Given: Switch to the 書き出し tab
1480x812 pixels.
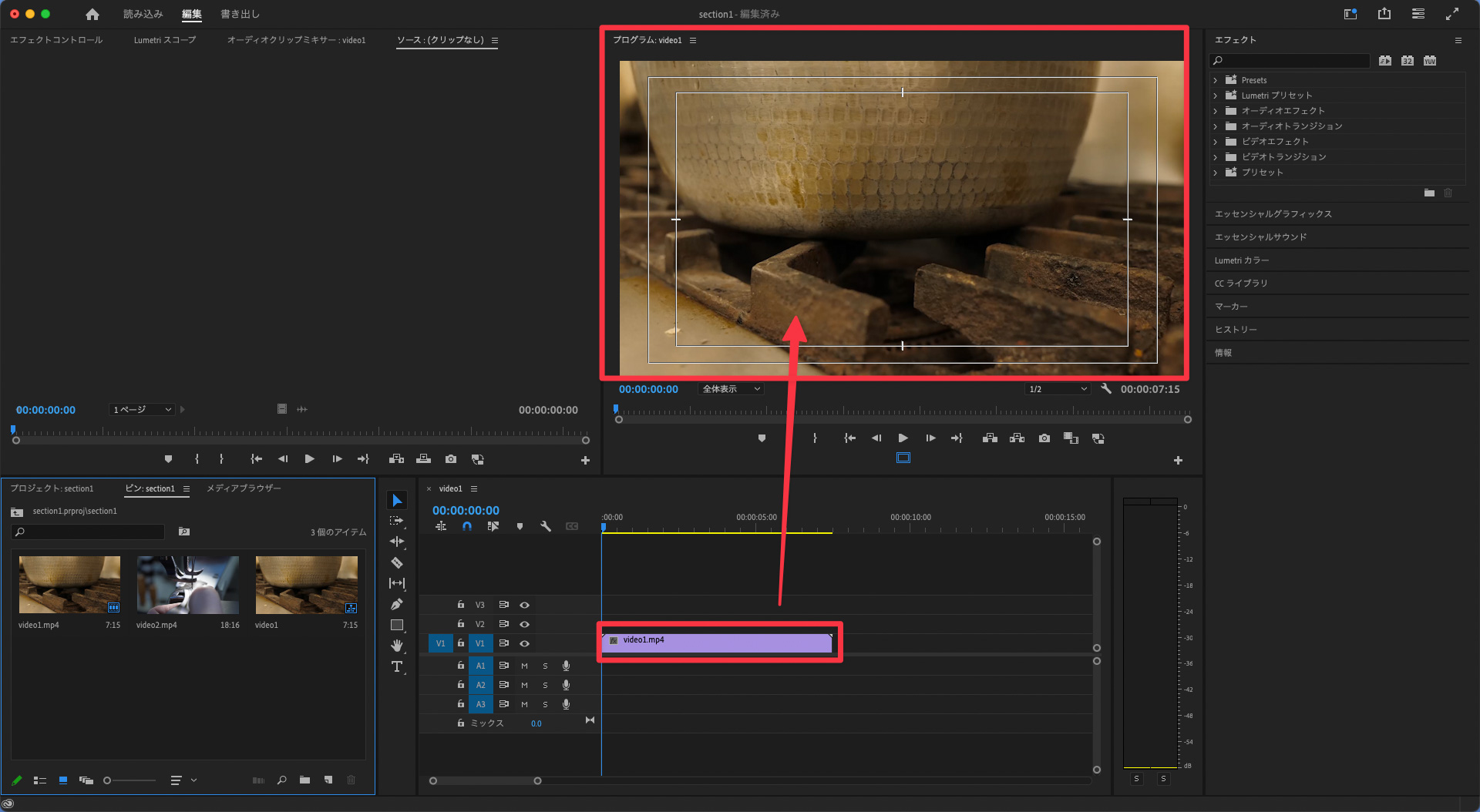Looking at the screenshot, I should (x=240, y=14).
